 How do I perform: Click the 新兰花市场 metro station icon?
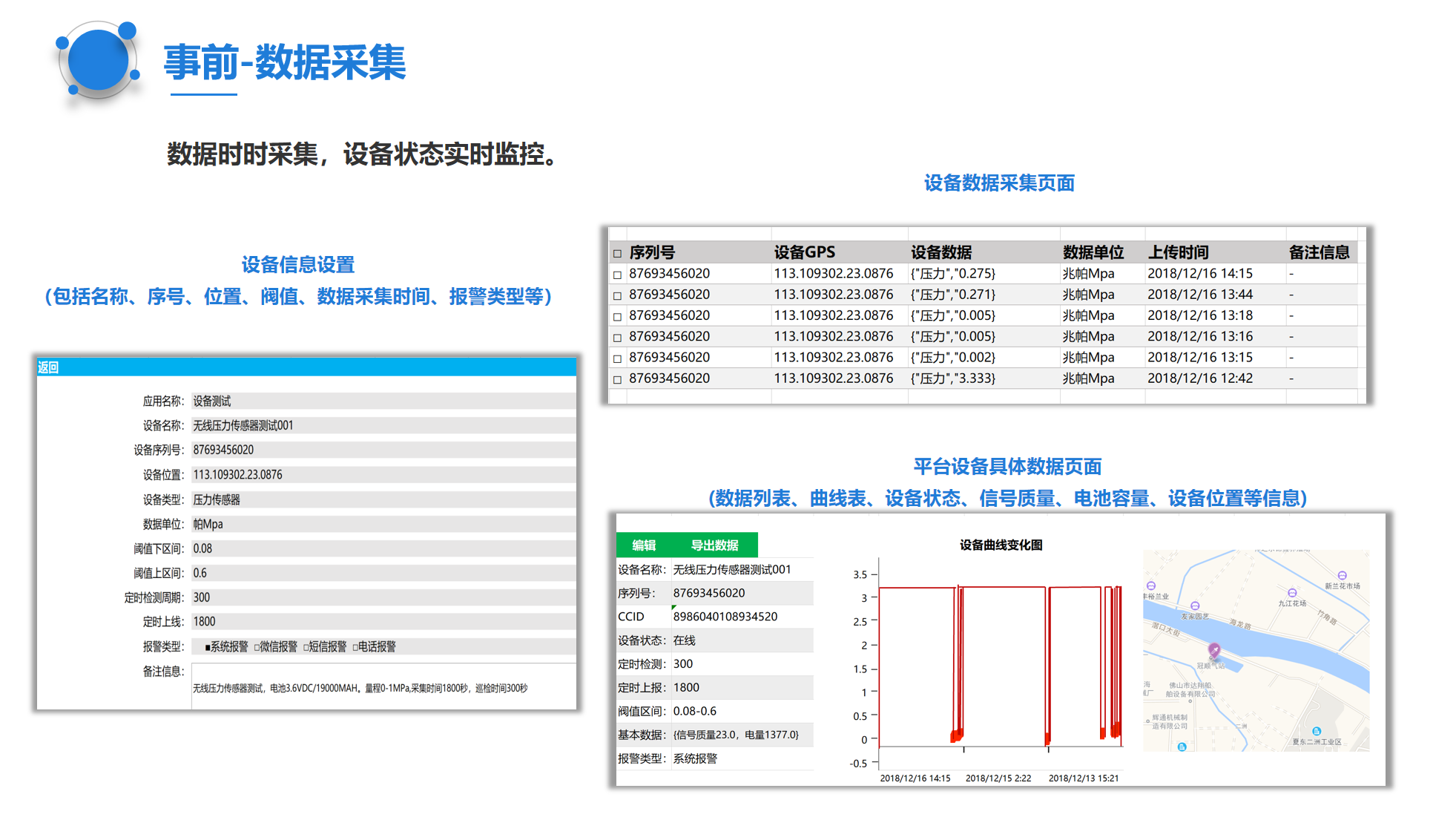(x=1342, y=576)
